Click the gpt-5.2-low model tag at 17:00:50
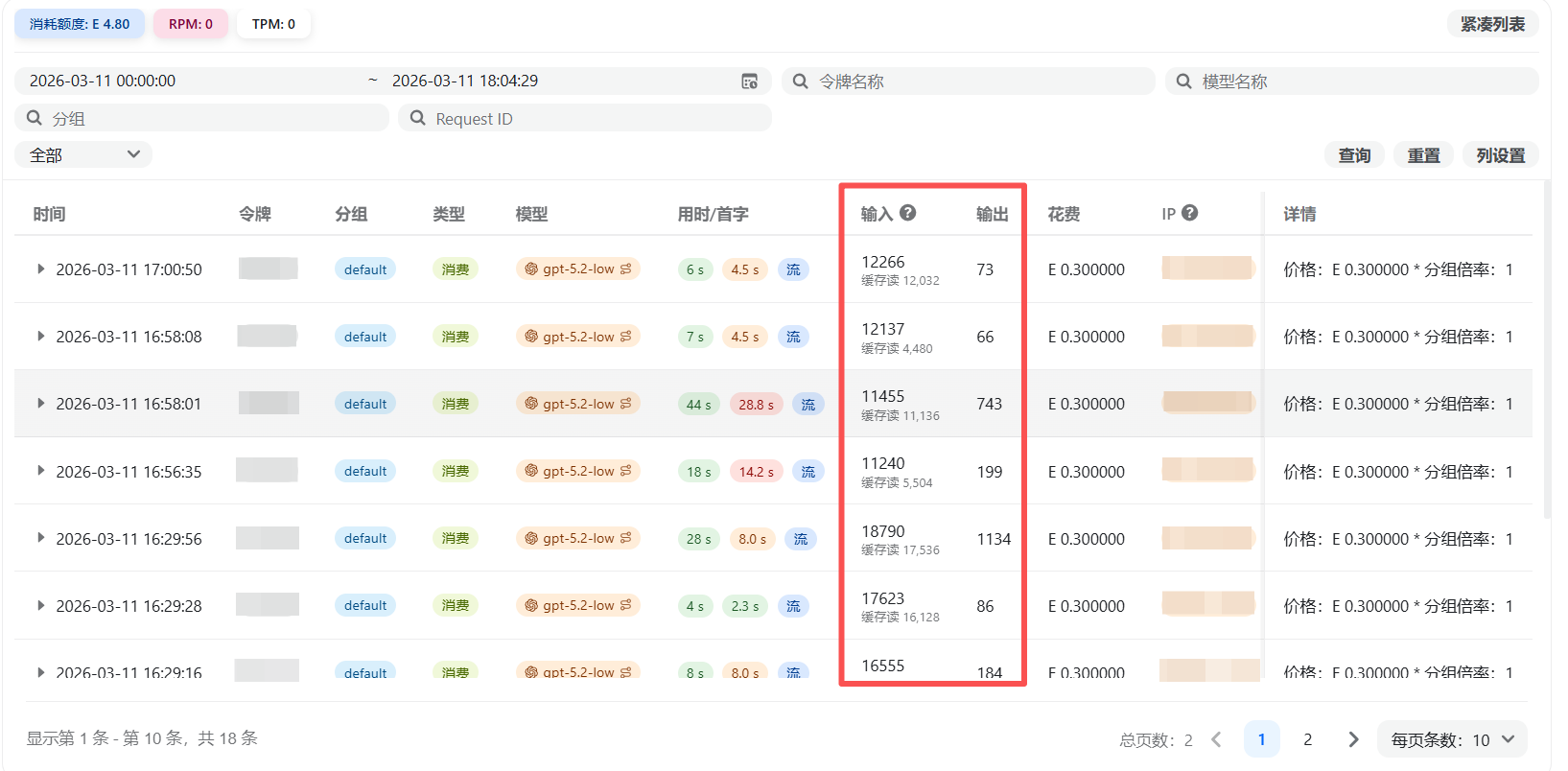This screenshot has height=771, width=1568. 577,269
